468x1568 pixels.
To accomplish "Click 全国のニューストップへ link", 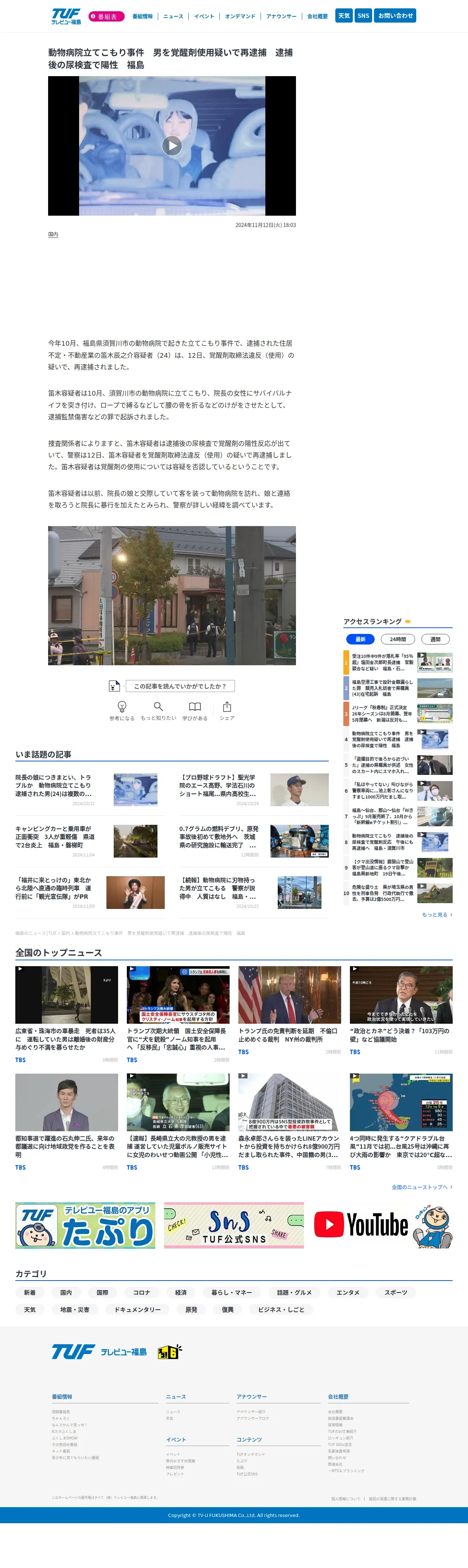I will point(422,1187).
